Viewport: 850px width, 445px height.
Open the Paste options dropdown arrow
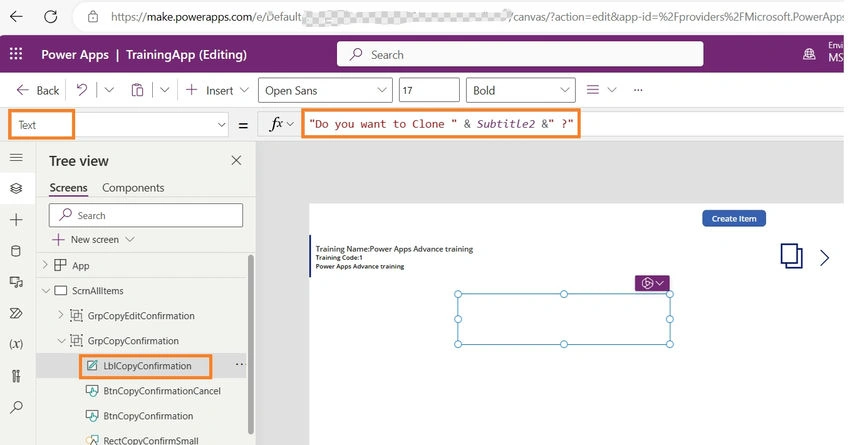(x=165, y=90)
